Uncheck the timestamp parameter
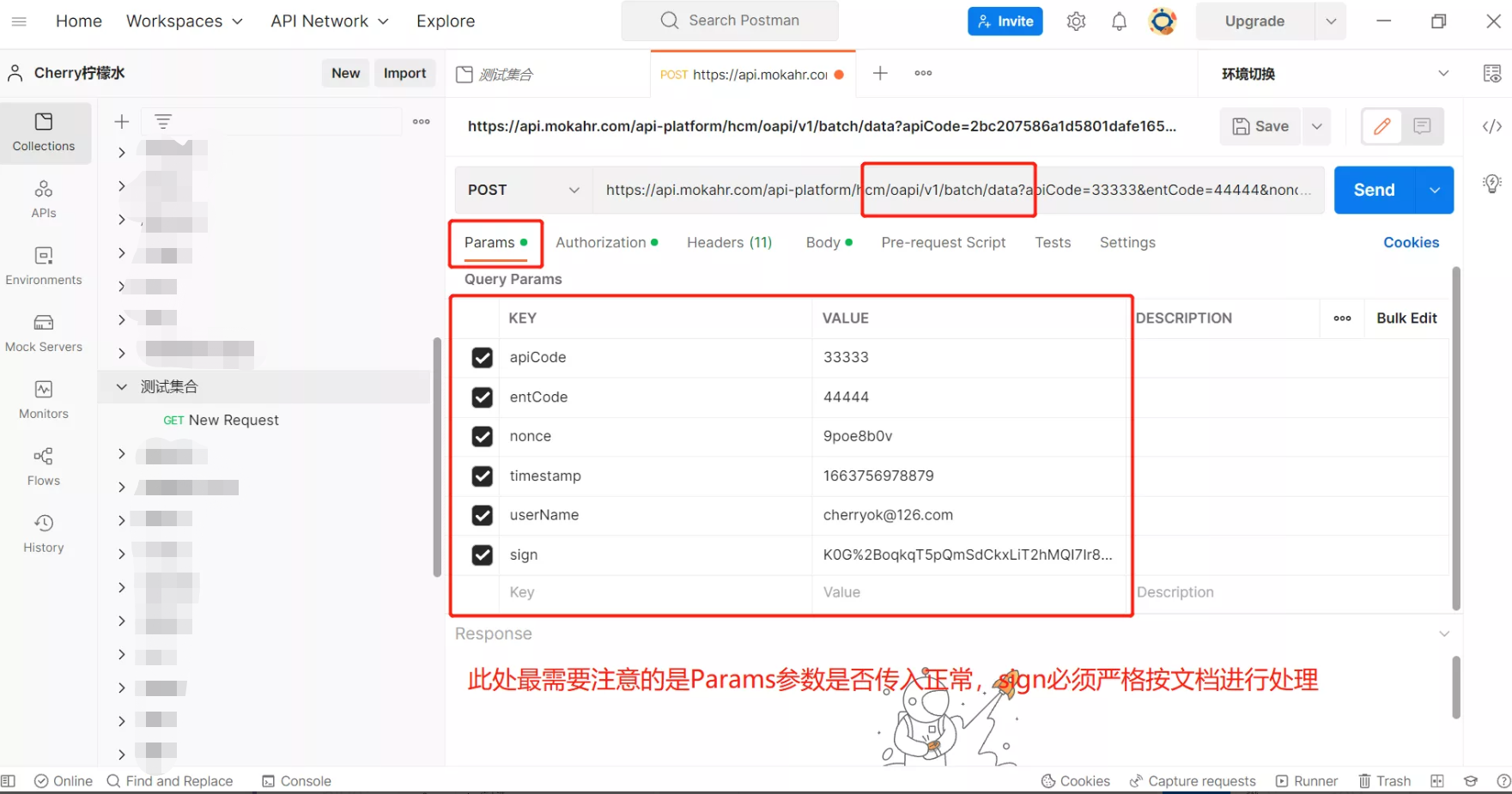This screenshot has height=794, width=1512. [x=483, y=476]
